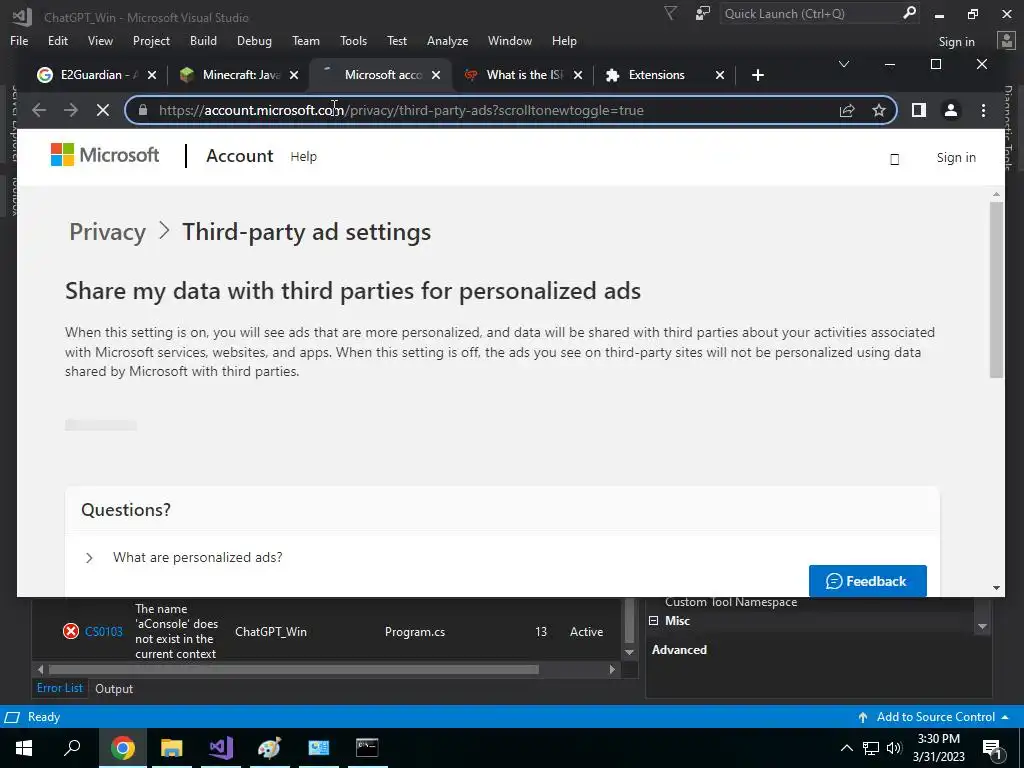Open the Tools menu
Viewport: 1024px width, 768px height.
click(x=353, y=40)
